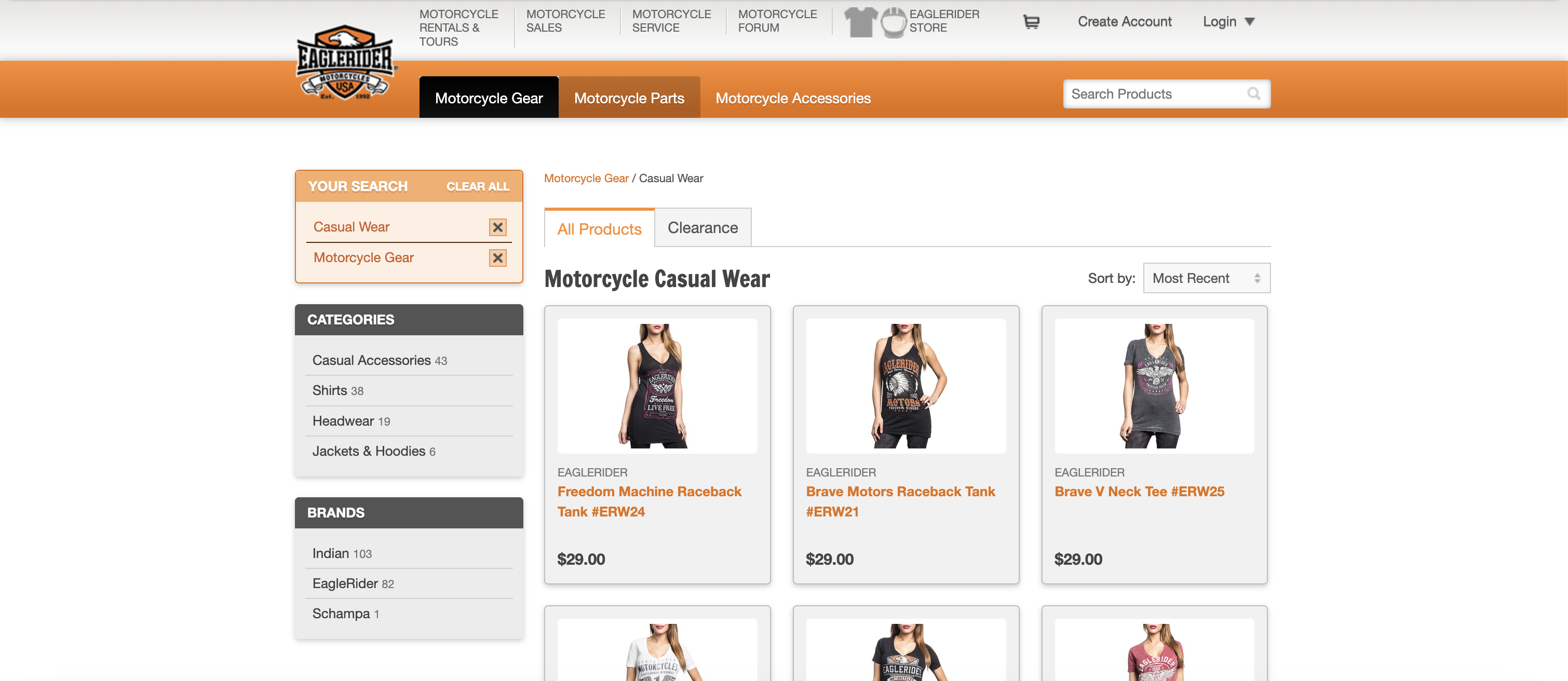Viewport: 1568px width, 681px height.
Task: Click Clear All in Your Search
Action: [x=477, y=186]
